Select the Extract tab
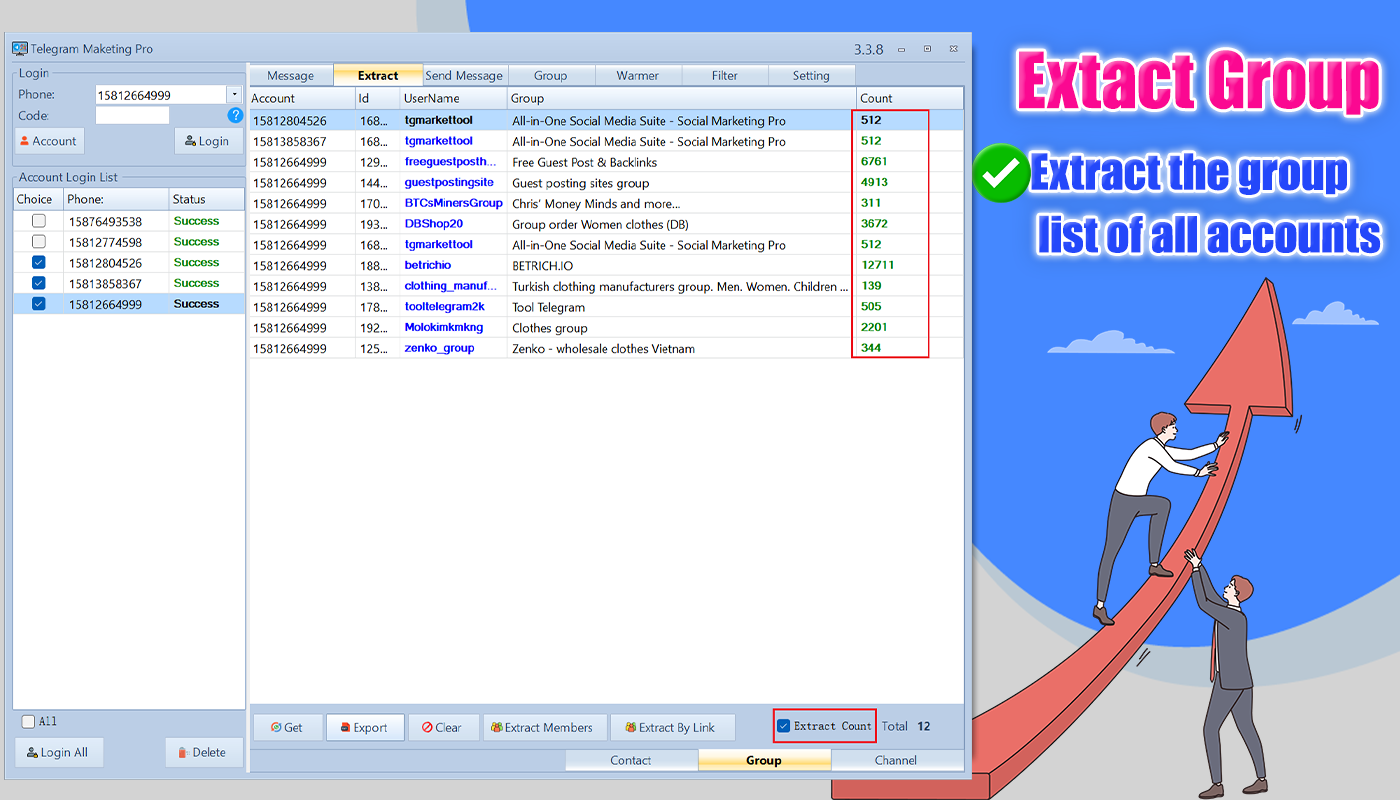The width and height of the screenshot is (1400, 800). tap(378, 76)
